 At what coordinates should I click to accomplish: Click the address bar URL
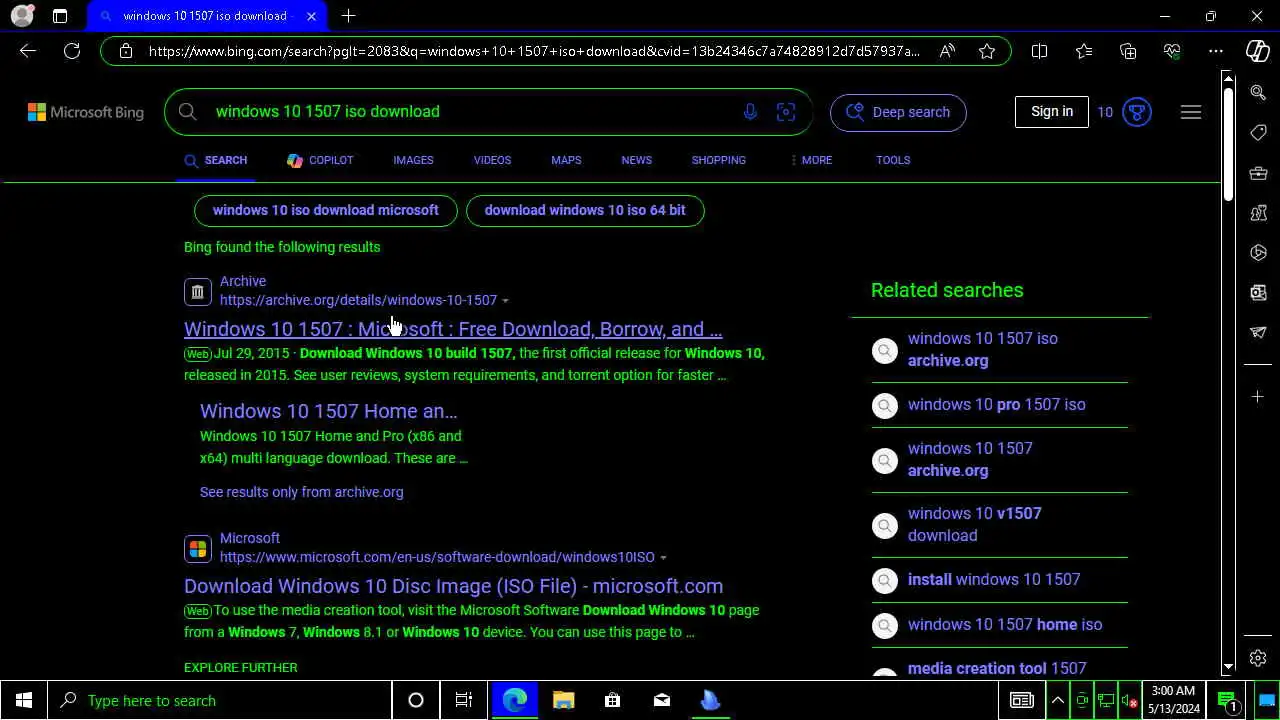pos(533,51)
